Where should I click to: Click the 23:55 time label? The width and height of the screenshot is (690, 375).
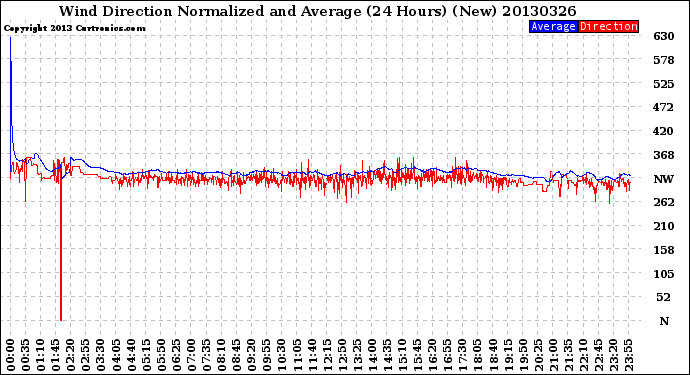pyautogui.click(x=628, y=355)
